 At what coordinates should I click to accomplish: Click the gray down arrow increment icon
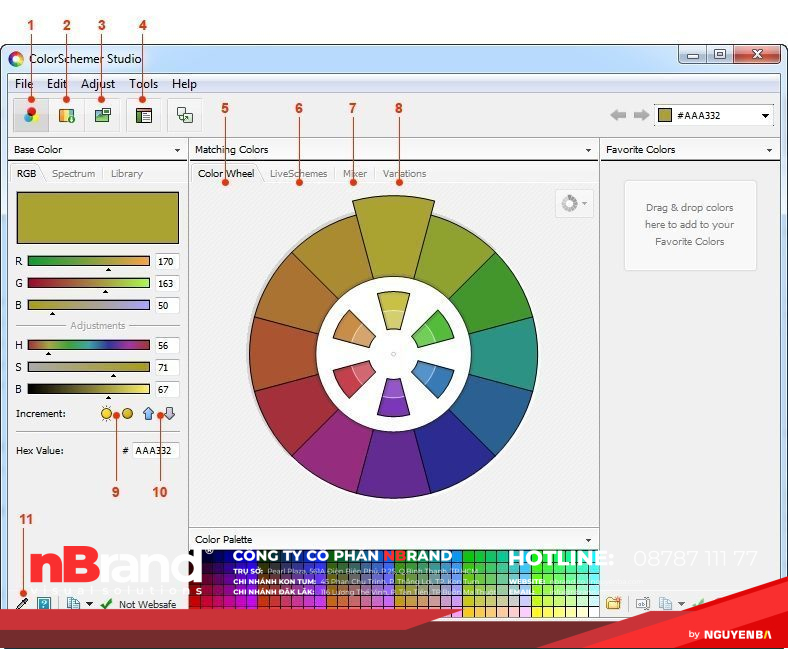pos(169,413)
